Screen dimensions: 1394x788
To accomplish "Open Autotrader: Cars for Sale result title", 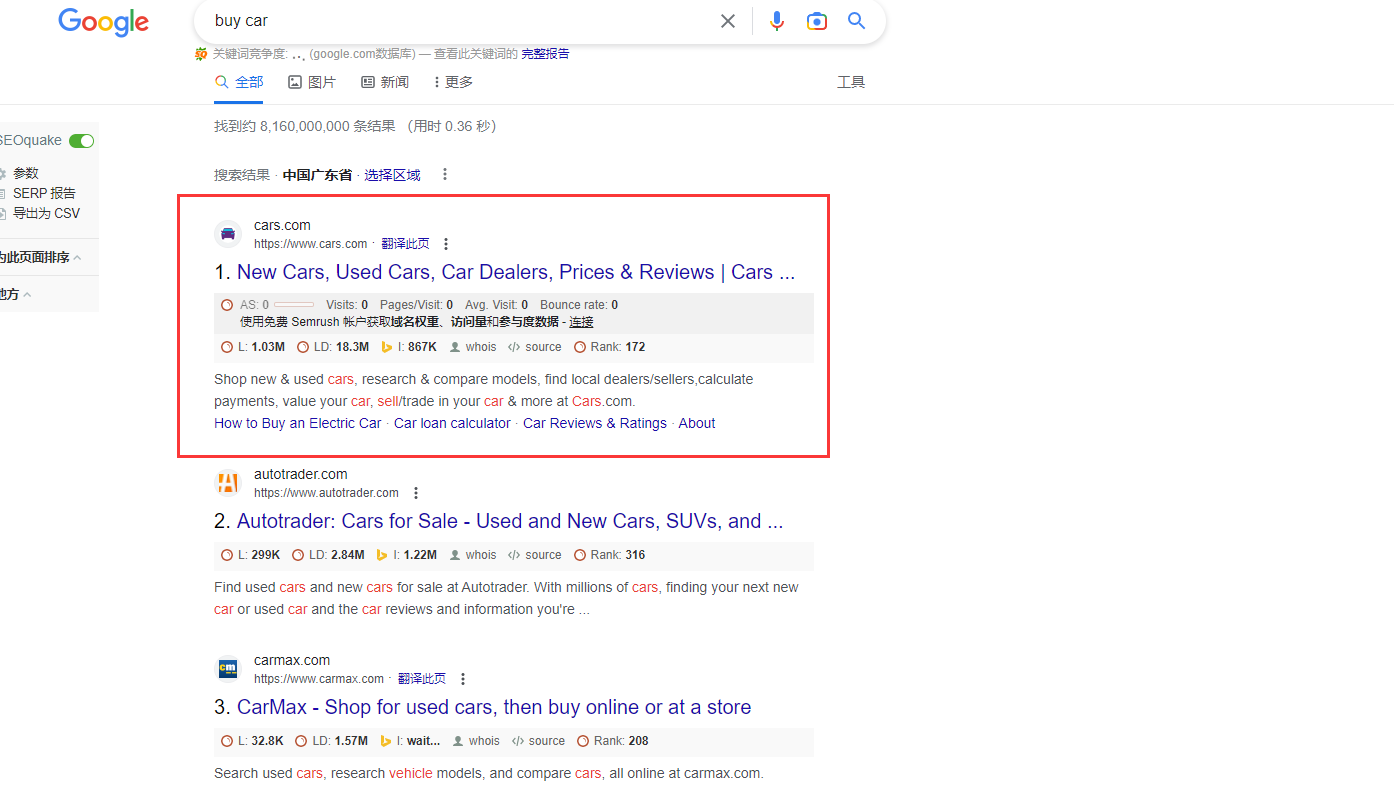I will (x=510, y=521).
